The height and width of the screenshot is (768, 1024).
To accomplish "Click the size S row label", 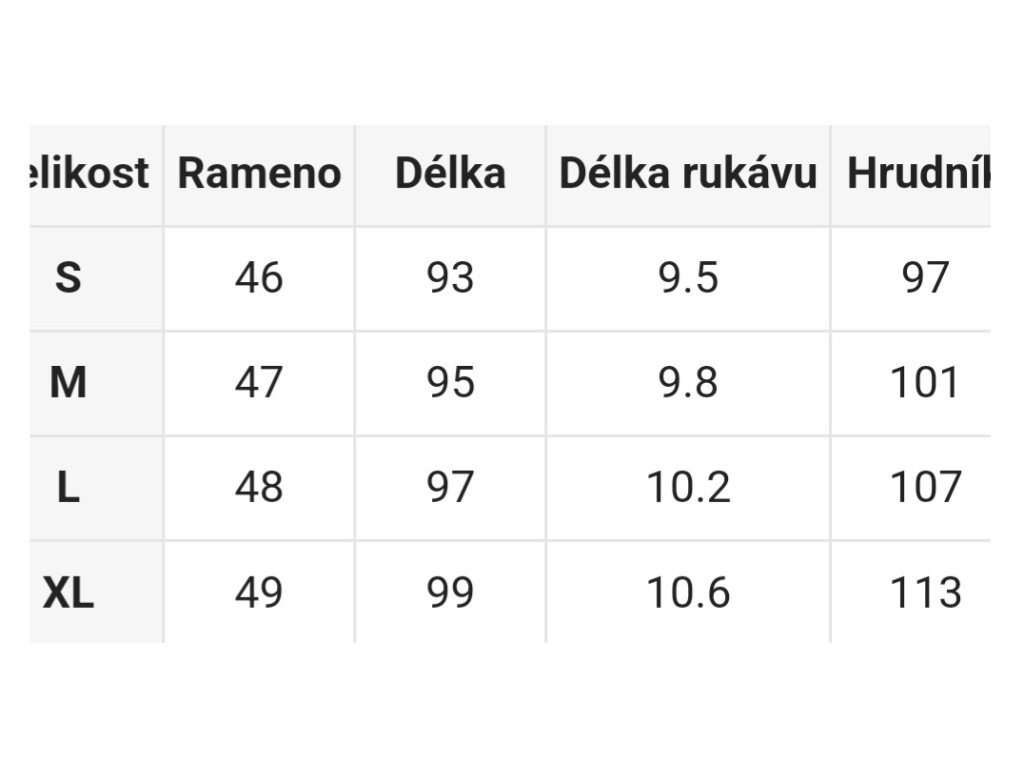I will (x=69, y=278).
